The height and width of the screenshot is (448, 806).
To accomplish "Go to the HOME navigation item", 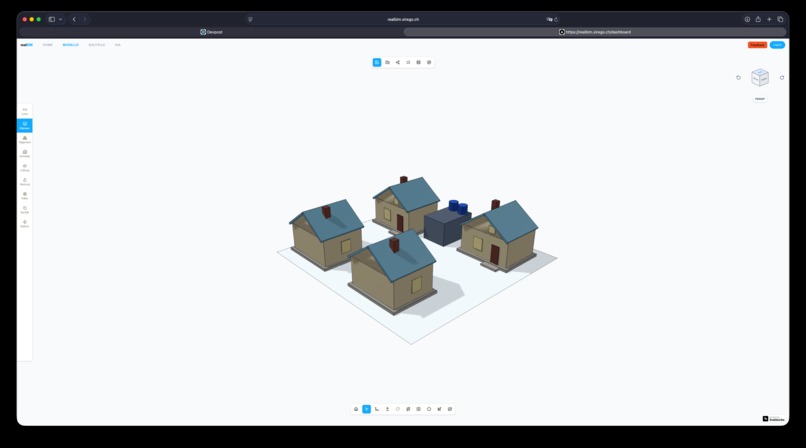I will tap(48, 45).
